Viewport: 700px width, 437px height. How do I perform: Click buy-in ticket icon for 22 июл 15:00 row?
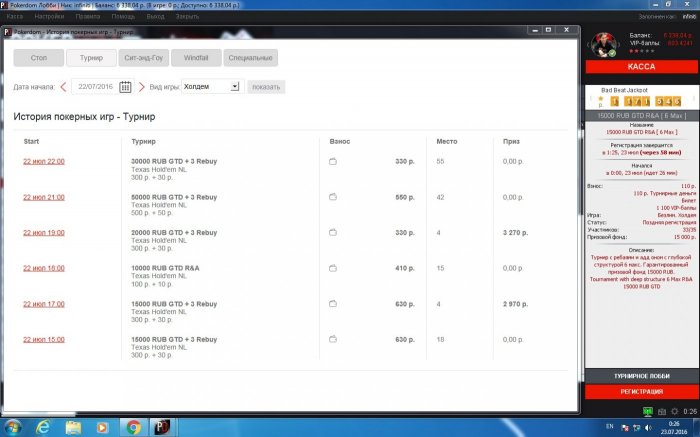[x=333, y=339]
